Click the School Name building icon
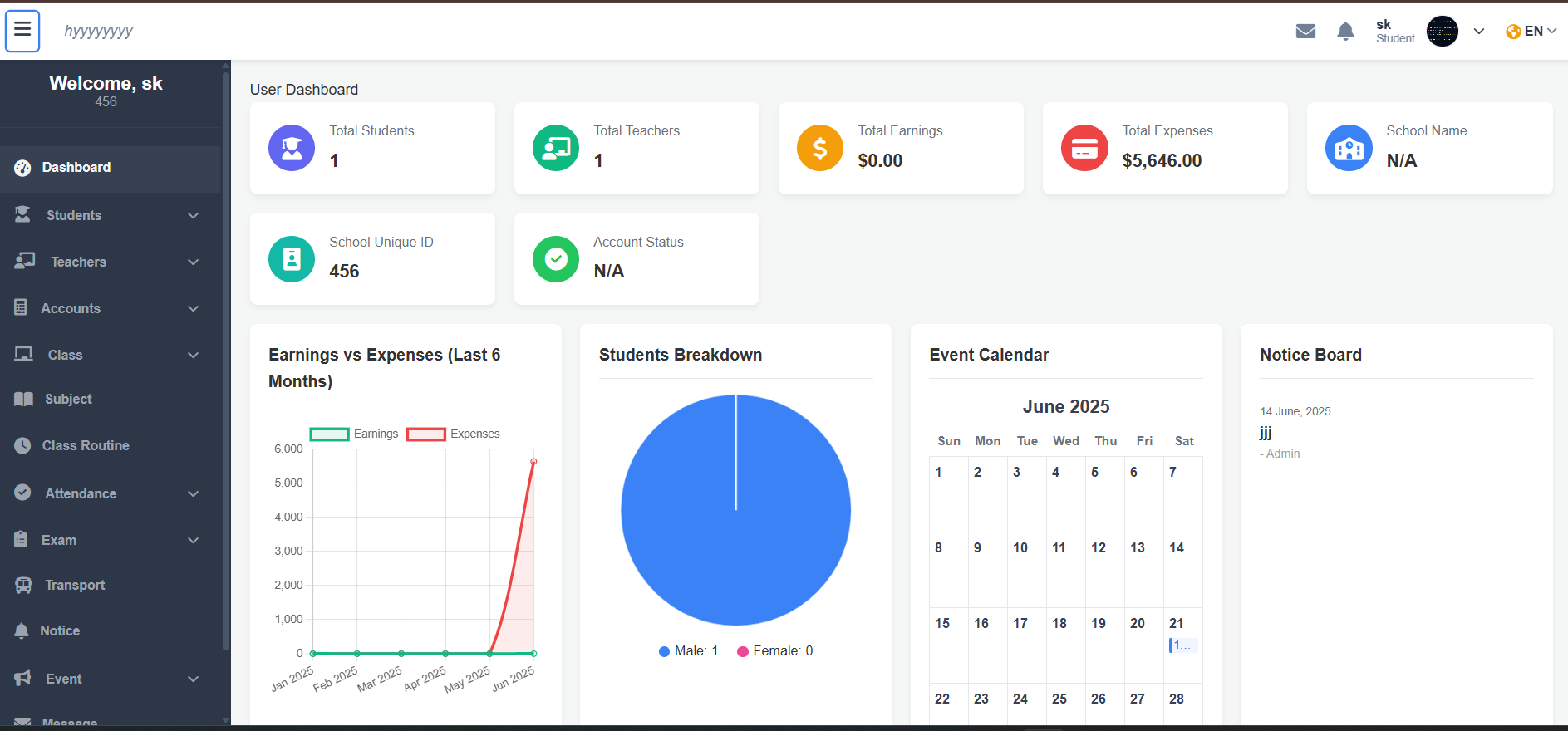 (1349, 148)
